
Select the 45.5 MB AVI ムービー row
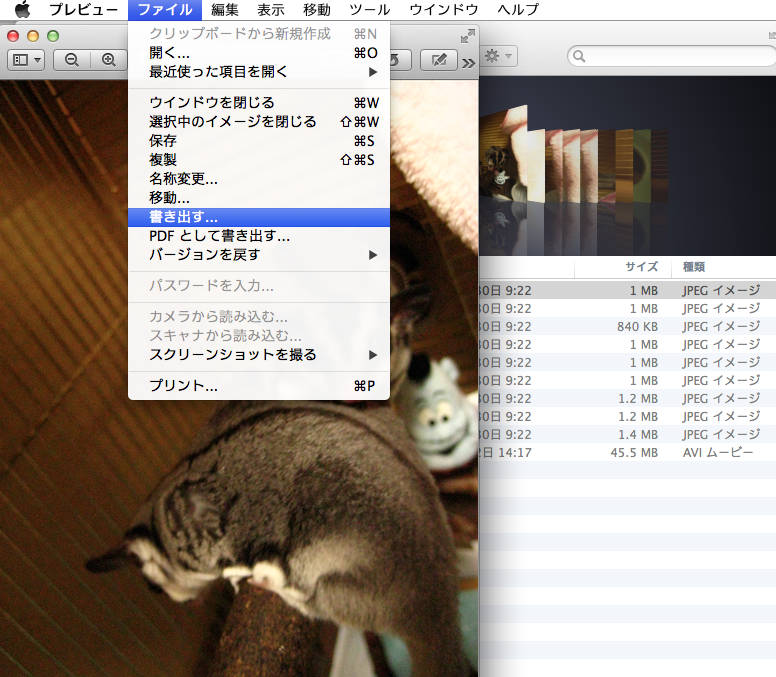pyautogui.click(x=627, y=452)
